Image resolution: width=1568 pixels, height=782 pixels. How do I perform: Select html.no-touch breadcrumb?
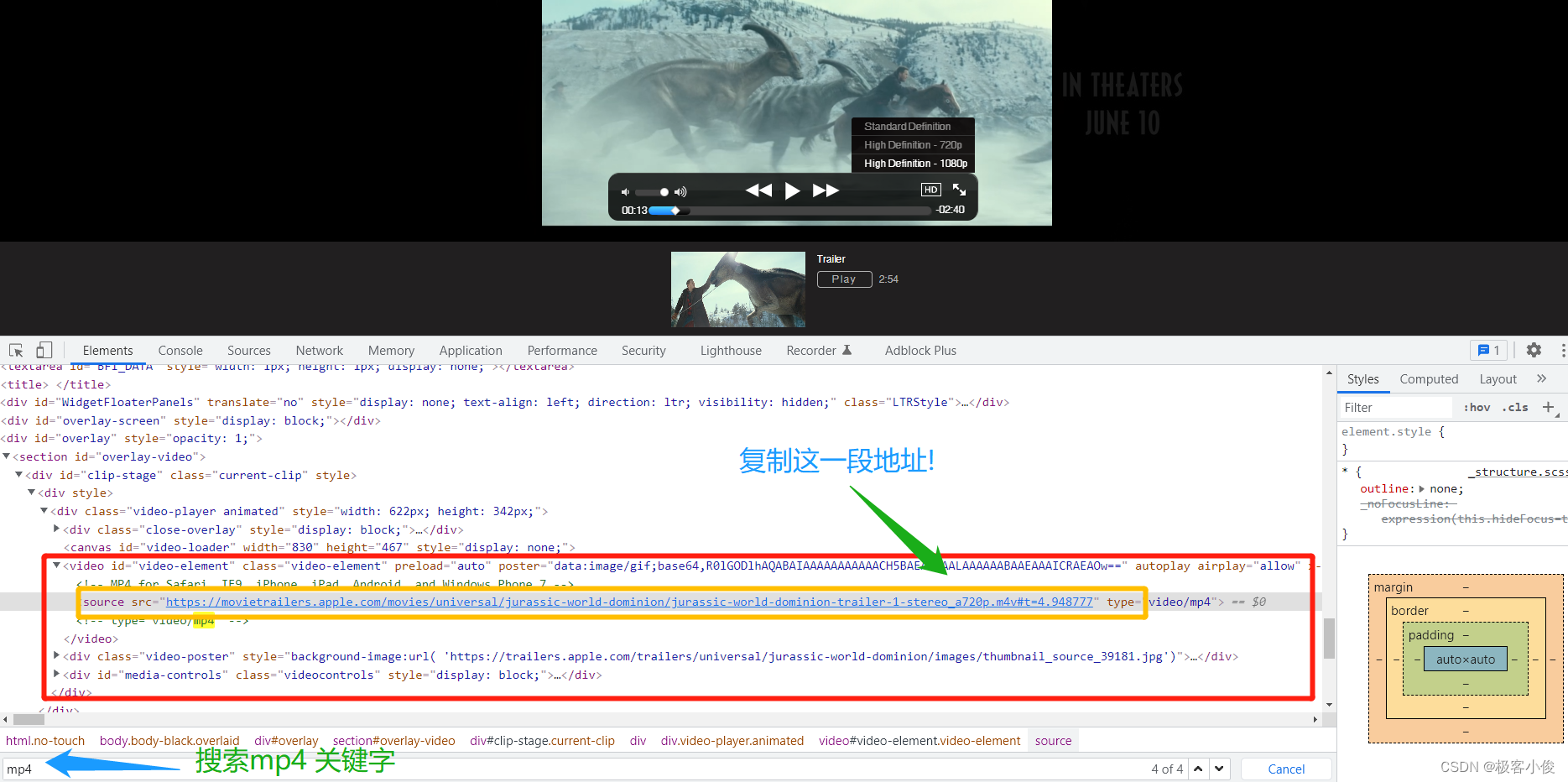[45, 741]
